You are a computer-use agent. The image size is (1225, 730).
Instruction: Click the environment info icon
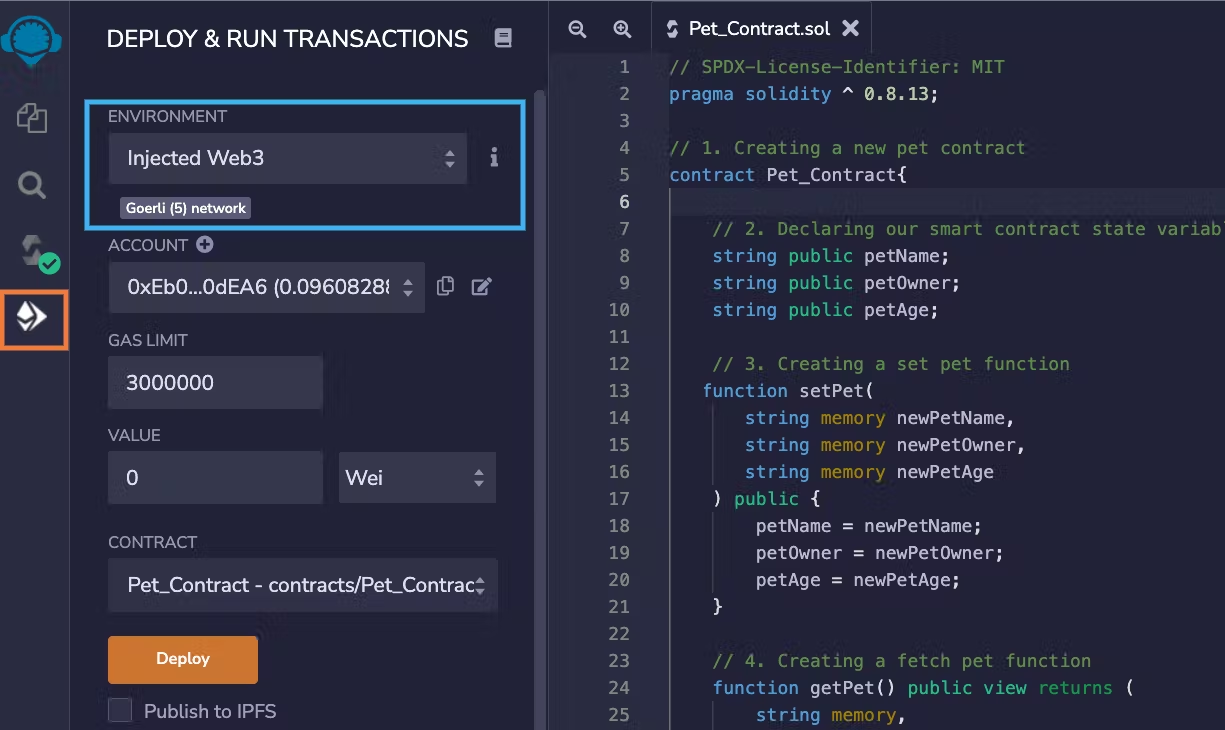click(x=494, y=158)
